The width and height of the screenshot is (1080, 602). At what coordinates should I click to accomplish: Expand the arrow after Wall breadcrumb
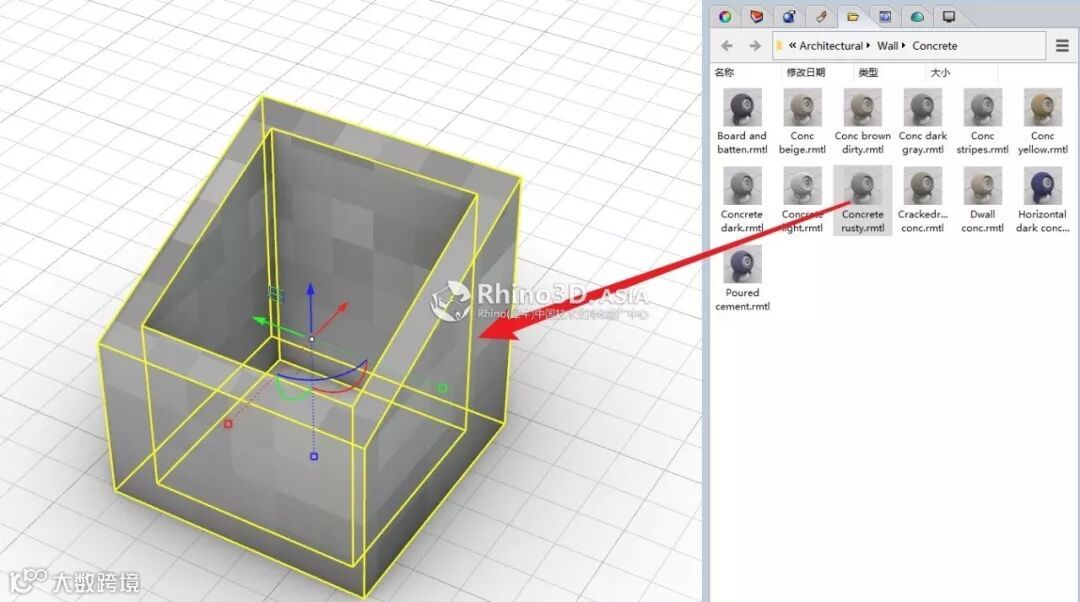[904, 45]
